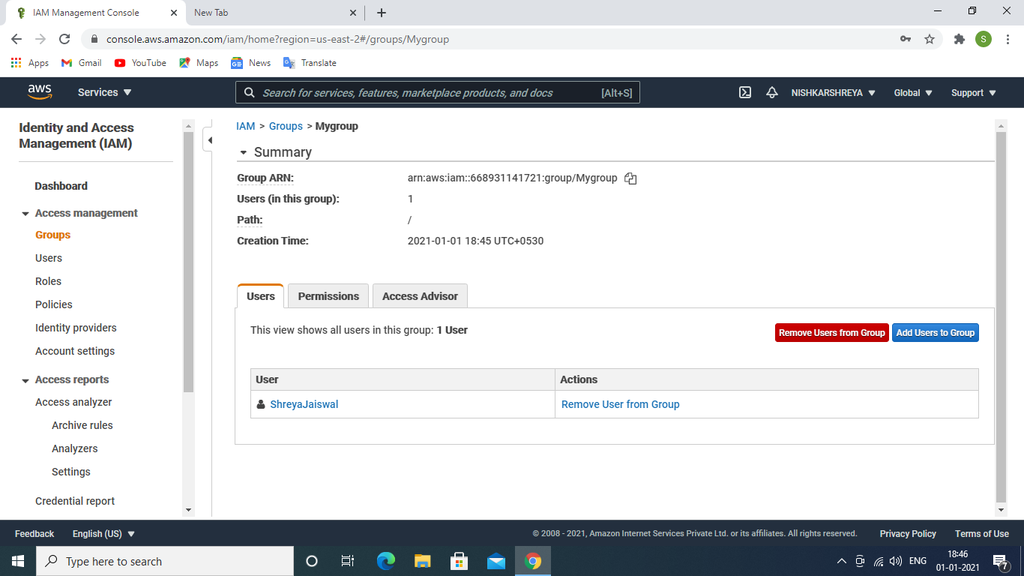Launch Microsoft Edge from the taskbar
Screen dimensions: 1024x576
pyautogui.click(x=386, y=561)
